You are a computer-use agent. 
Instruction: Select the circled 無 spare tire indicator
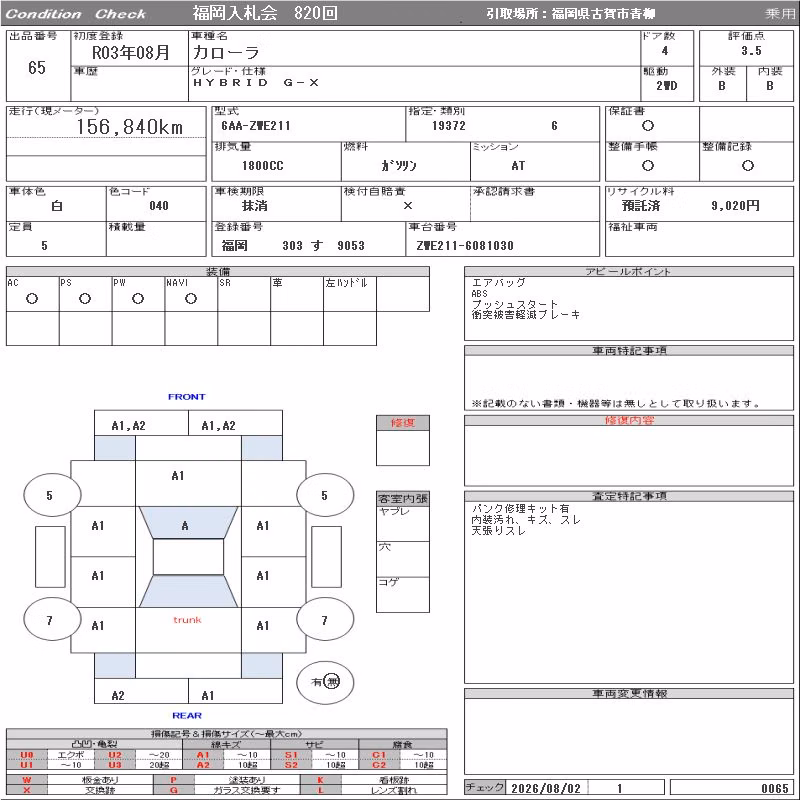332,682
